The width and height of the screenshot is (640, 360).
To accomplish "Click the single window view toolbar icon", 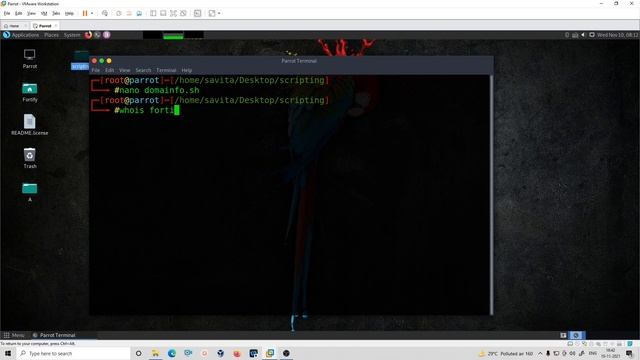I will point(163,13).
